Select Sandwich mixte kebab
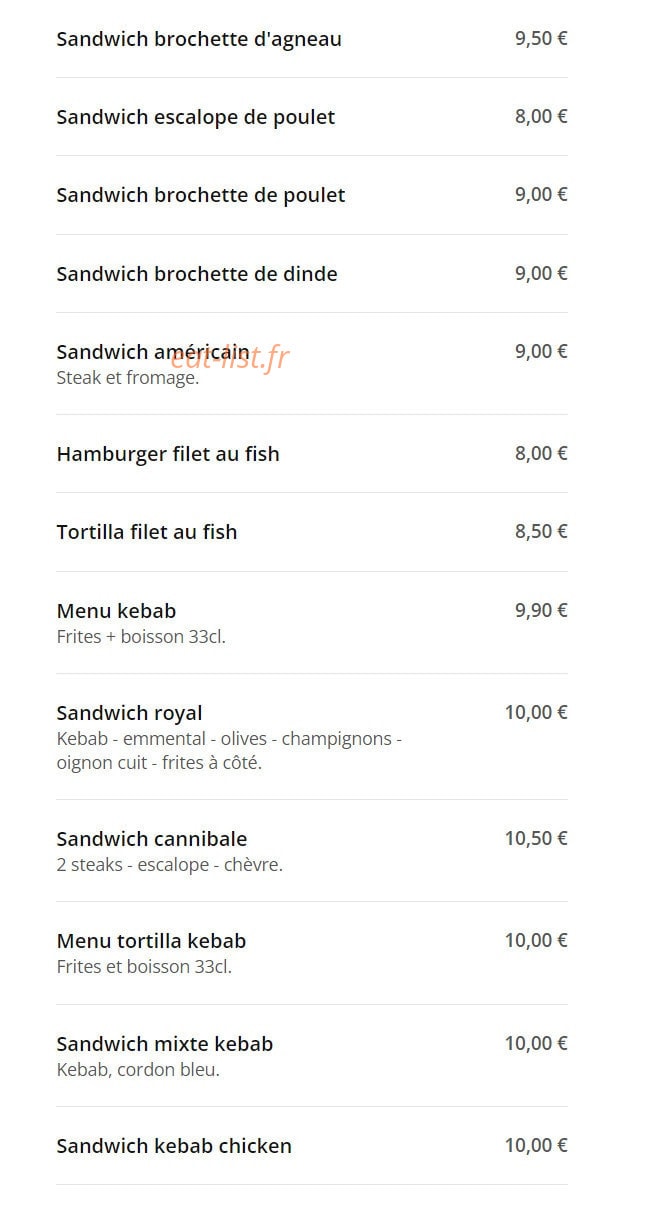This screenshot has width=648, height=1214. point(311,1056)
